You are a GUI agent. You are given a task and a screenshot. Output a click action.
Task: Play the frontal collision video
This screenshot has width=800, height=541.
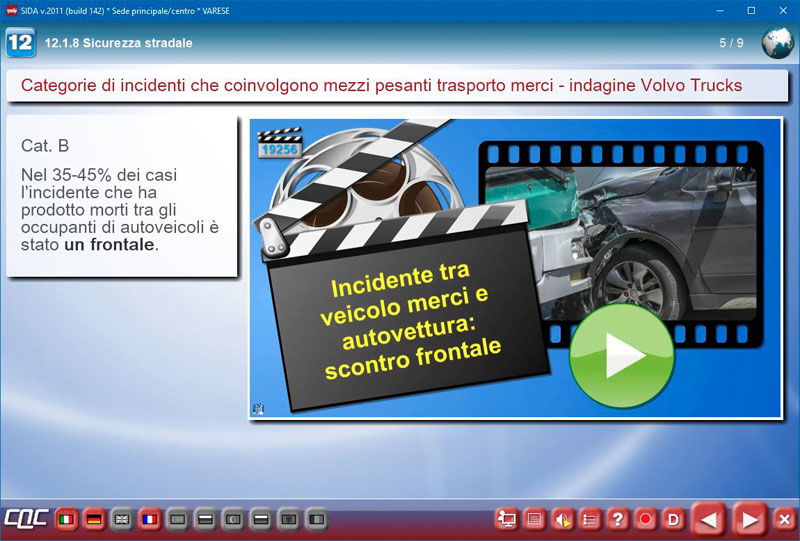pyautogui.click(x=608, y=356)
